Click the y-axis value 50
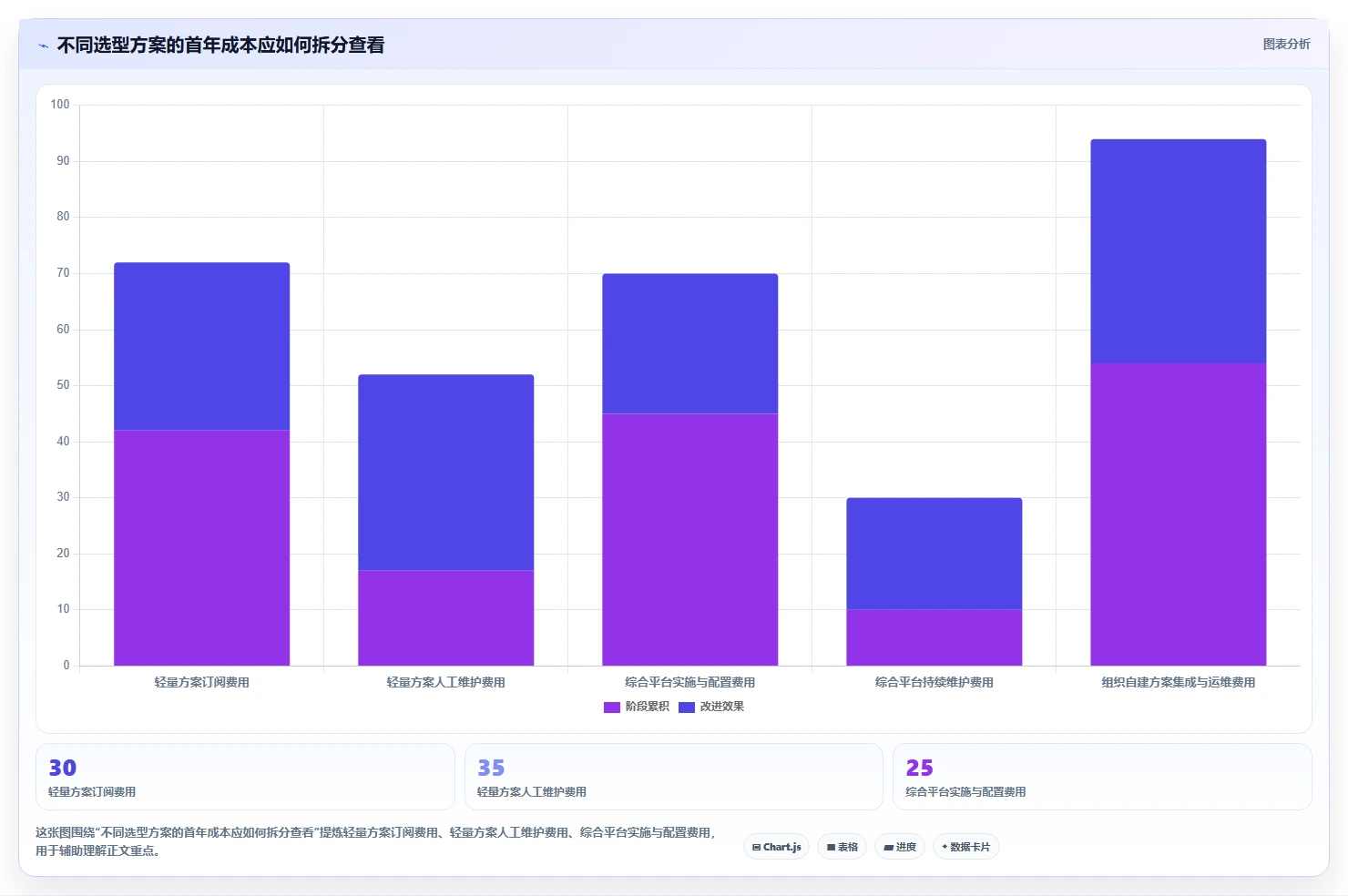 pos(63,385)
